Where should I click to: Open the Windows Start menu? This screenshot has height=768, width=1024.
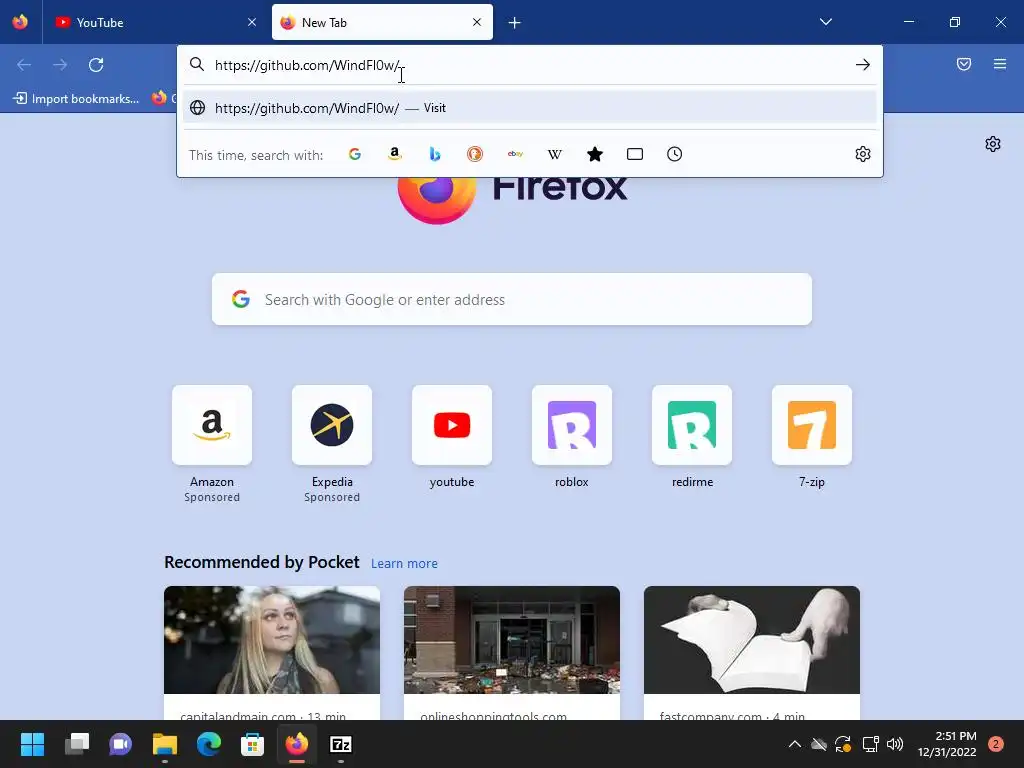coord(32,744)
